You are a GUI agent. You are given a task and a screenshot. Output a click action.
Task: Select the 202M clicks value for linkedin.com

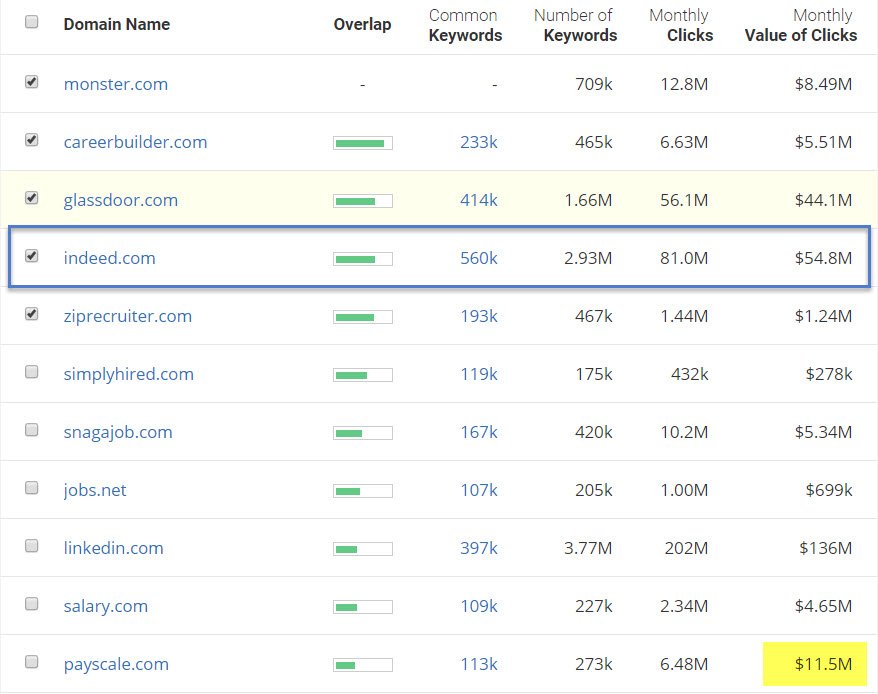686,548
